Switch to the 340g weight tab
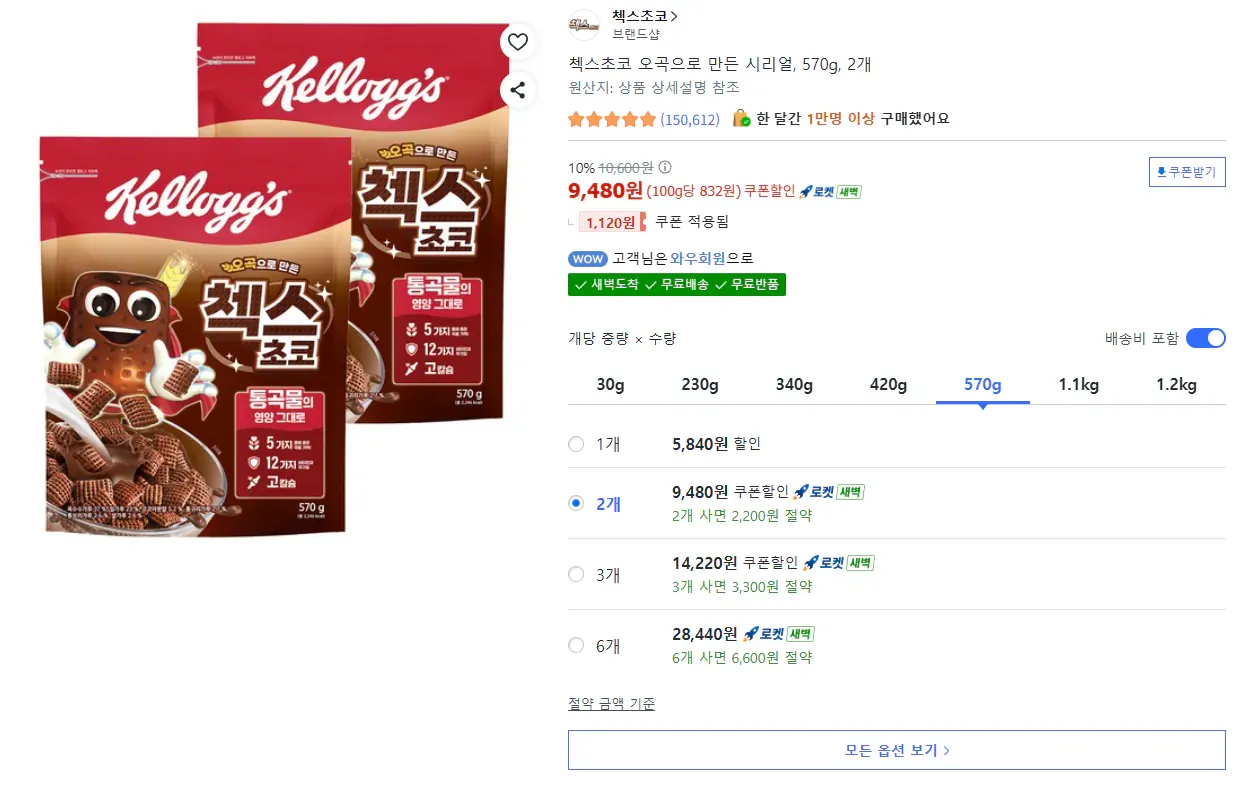The height and width of the screenshot is (786, 1246). click(794, 384)
